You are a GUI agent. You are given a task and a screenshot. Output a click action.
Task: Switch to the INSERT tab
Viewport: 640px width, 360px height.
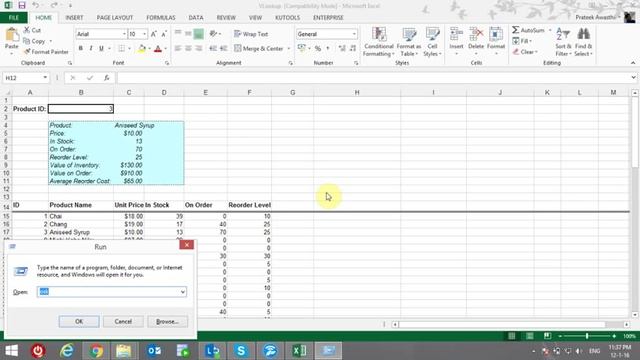[74, 18]
